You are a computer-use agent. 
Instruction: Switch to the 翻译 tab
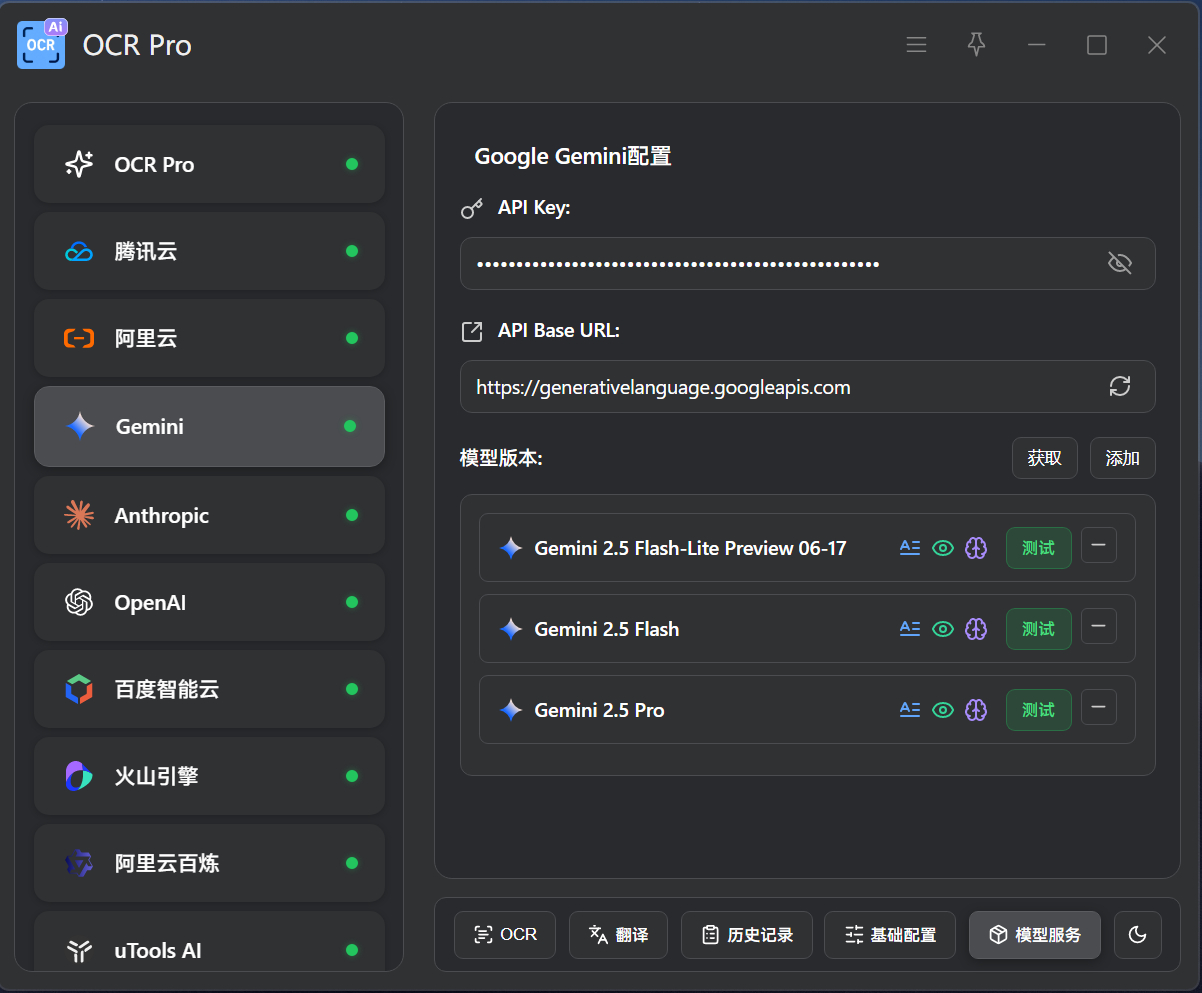[x=619, y=935]
